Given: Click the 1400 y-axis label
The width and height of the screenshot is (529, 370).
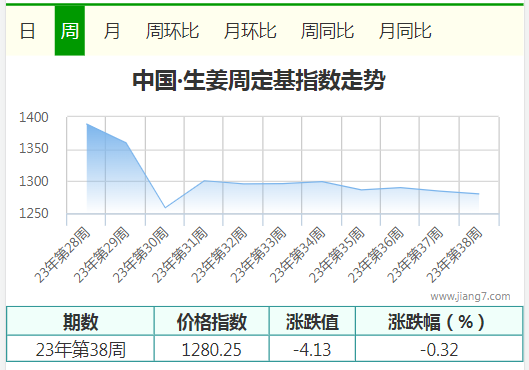Looking at the screenshot, I should pos(34,117).
